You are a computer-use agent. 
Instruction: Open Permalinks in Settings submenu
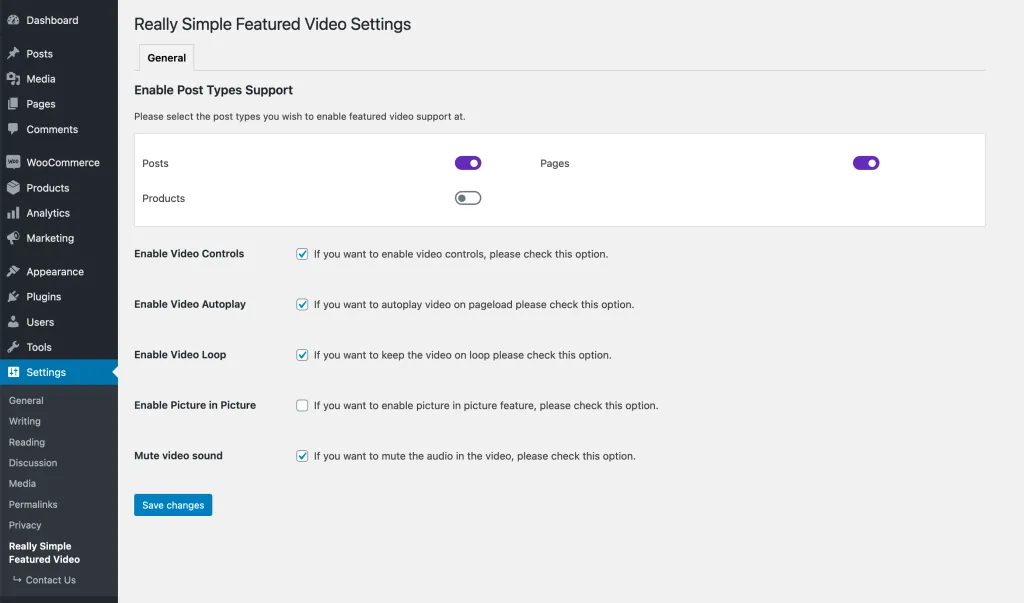tap(33, 504)
